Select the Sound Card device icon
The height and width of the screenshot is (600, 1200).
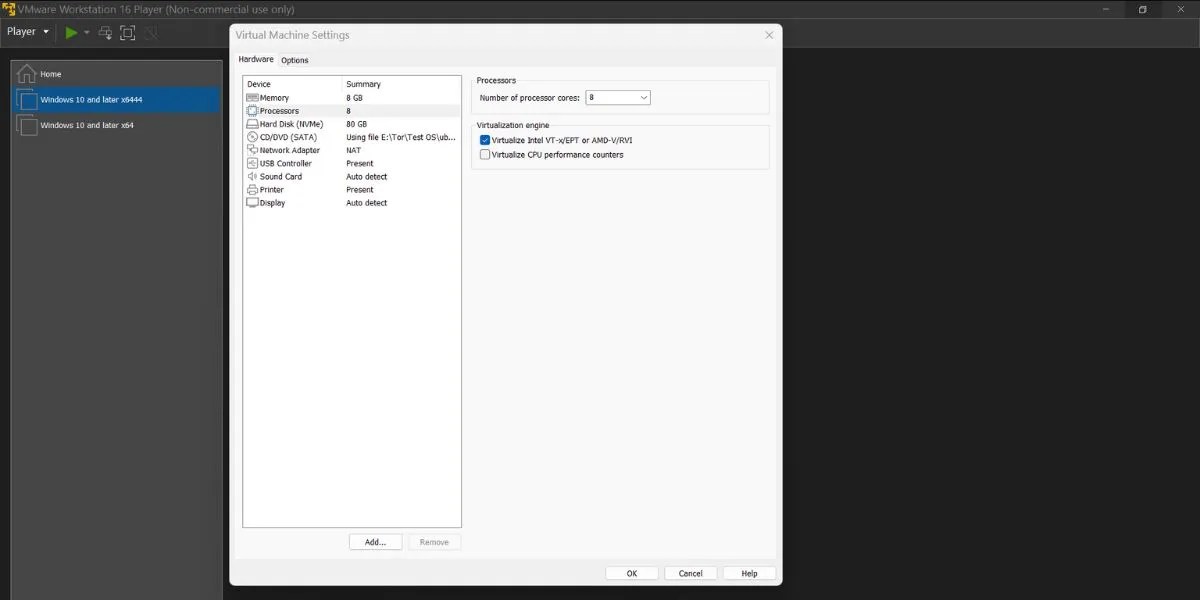254,176
